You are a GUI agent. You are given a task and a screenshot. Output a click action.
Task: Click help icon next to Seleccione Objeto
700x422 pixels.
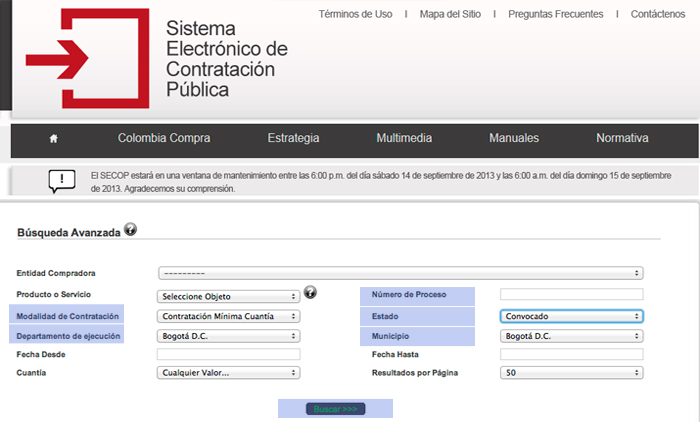(x=310, y=293)
